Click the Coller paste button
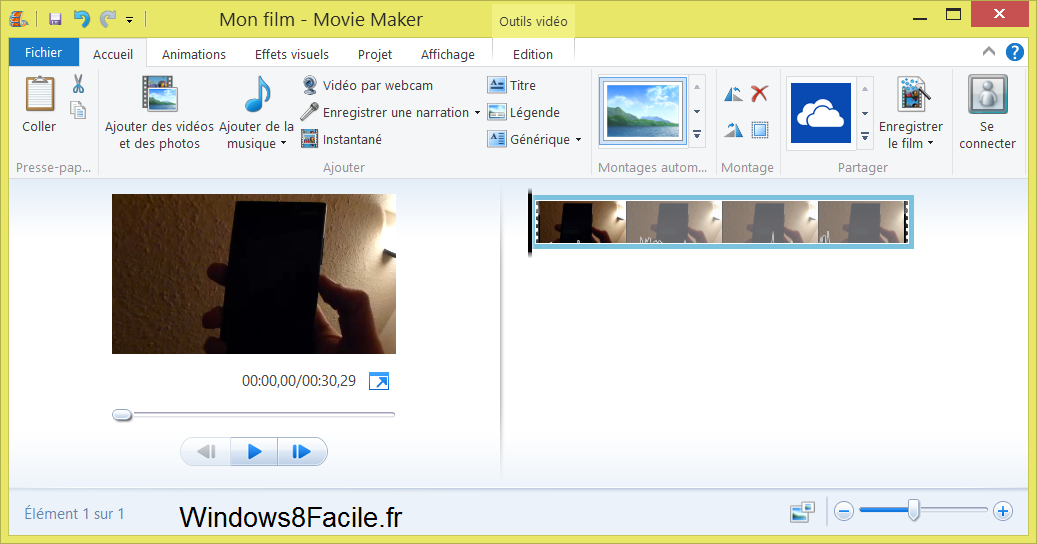The height and width of the screenshot is (544, 1037). tap(39, 104)
